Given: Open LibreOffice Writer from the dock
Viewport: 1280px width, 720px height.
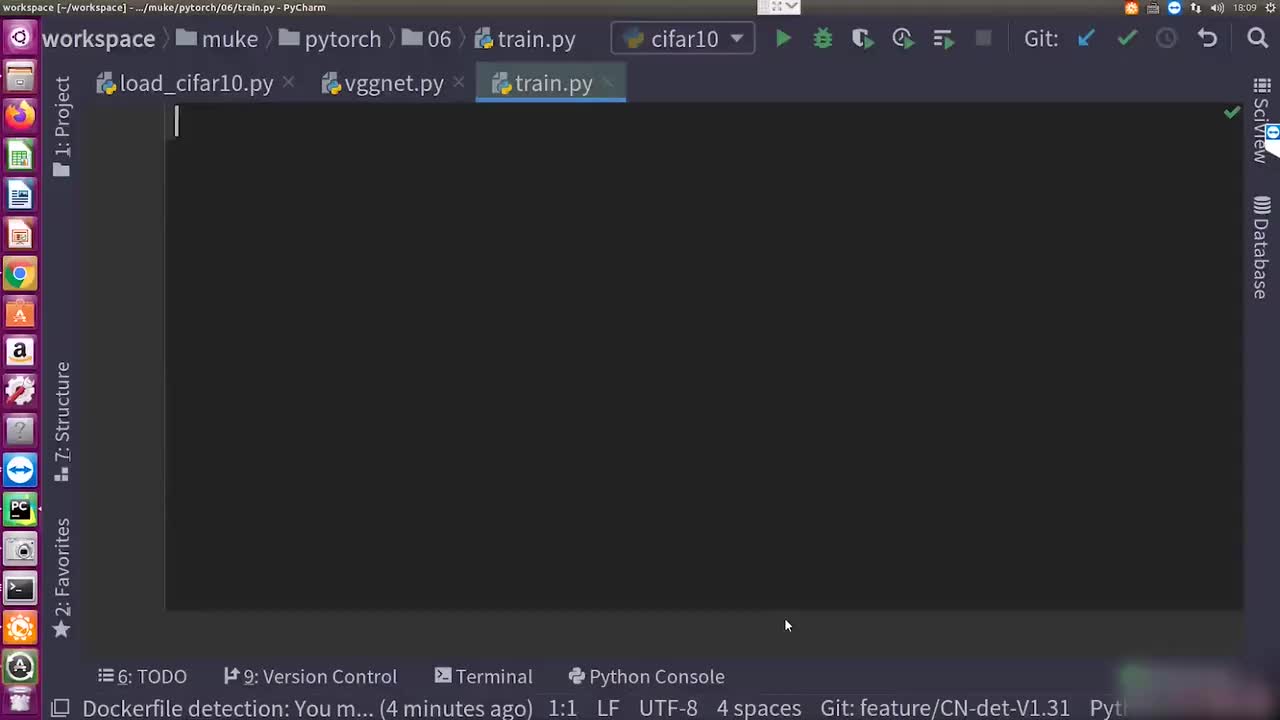Looking at the screenshot, I should 20,195.
